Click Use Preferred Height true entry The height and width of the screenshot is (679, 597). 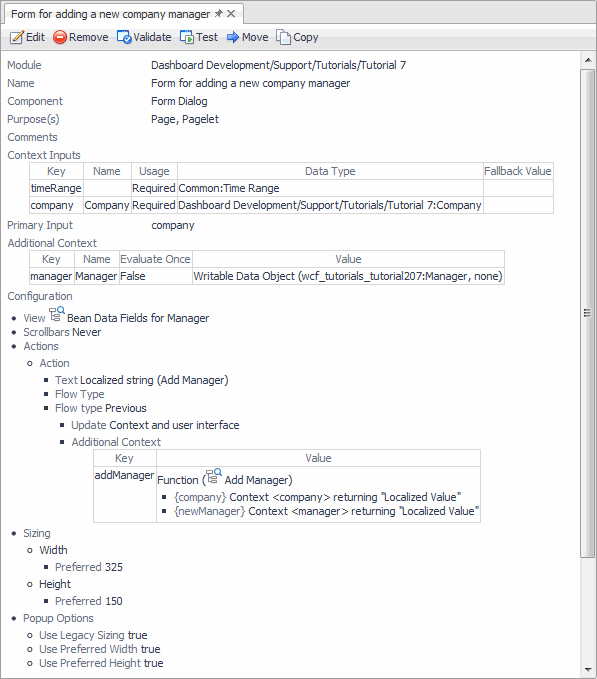tap(101, 663)
